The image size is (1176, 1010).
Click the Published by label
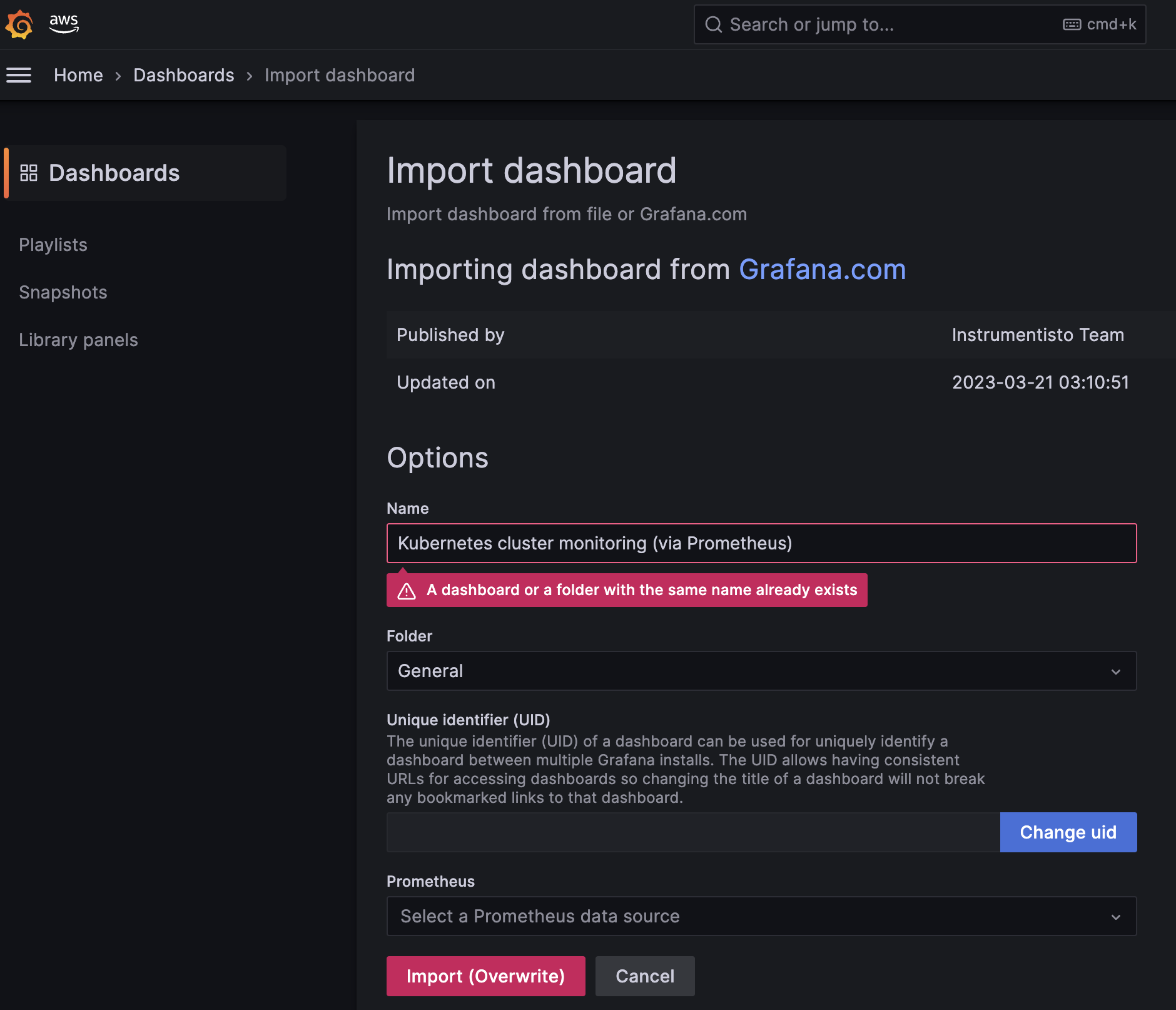(450, 335)
